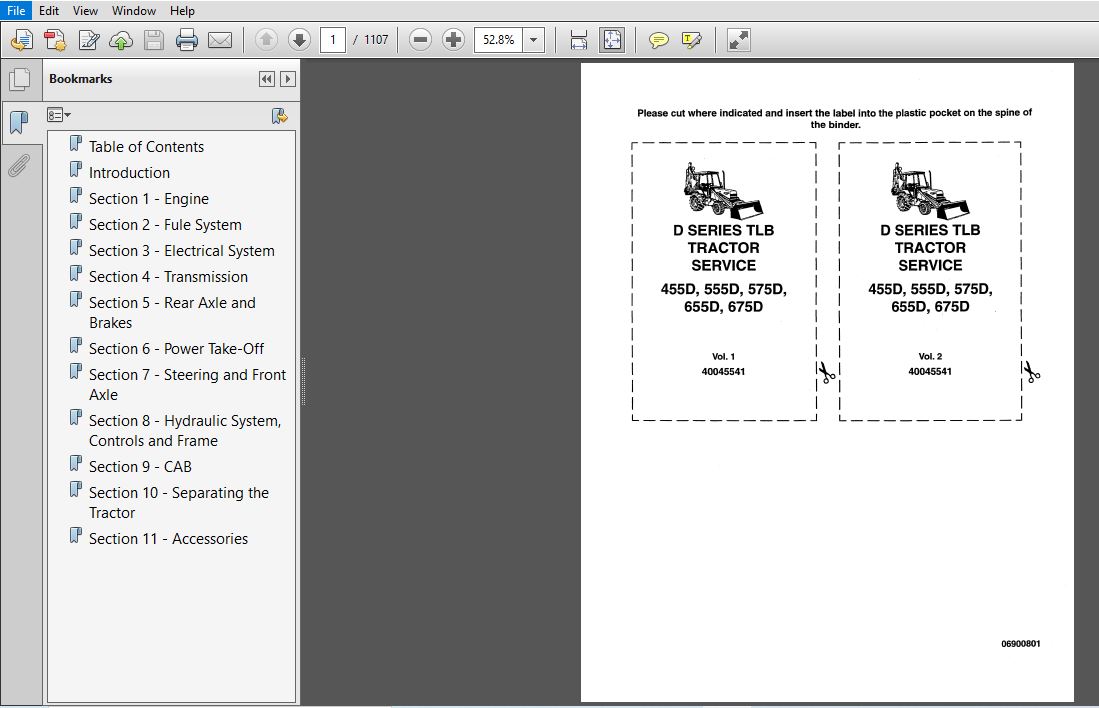Zoom out with the minus button
Image resolution: width=1099 pixels, height=708 pixels.
click(x=421, y=40)
